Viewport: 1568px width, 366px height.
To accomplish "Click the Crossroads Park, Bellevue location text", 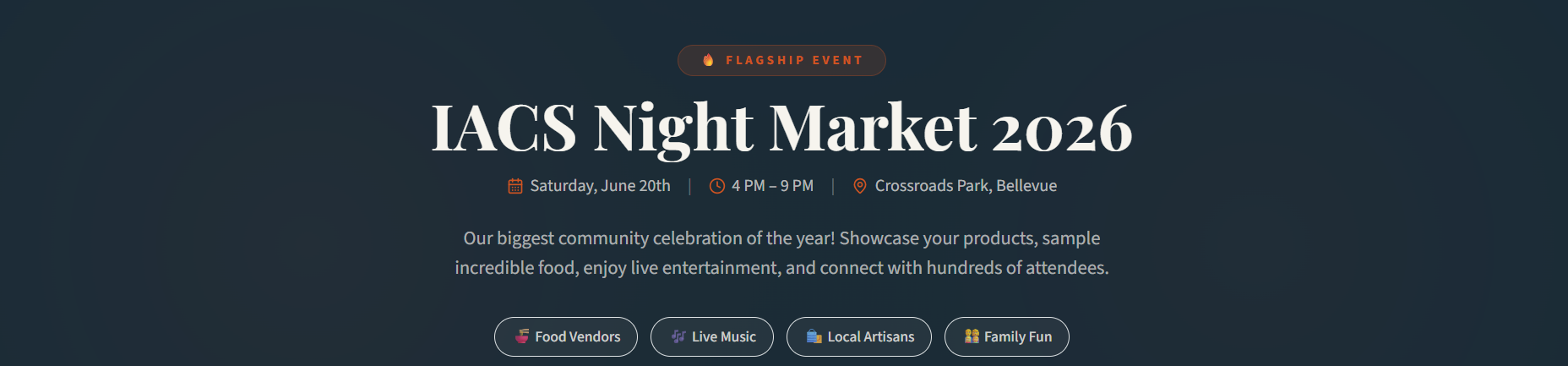I will tap(966, 186).
